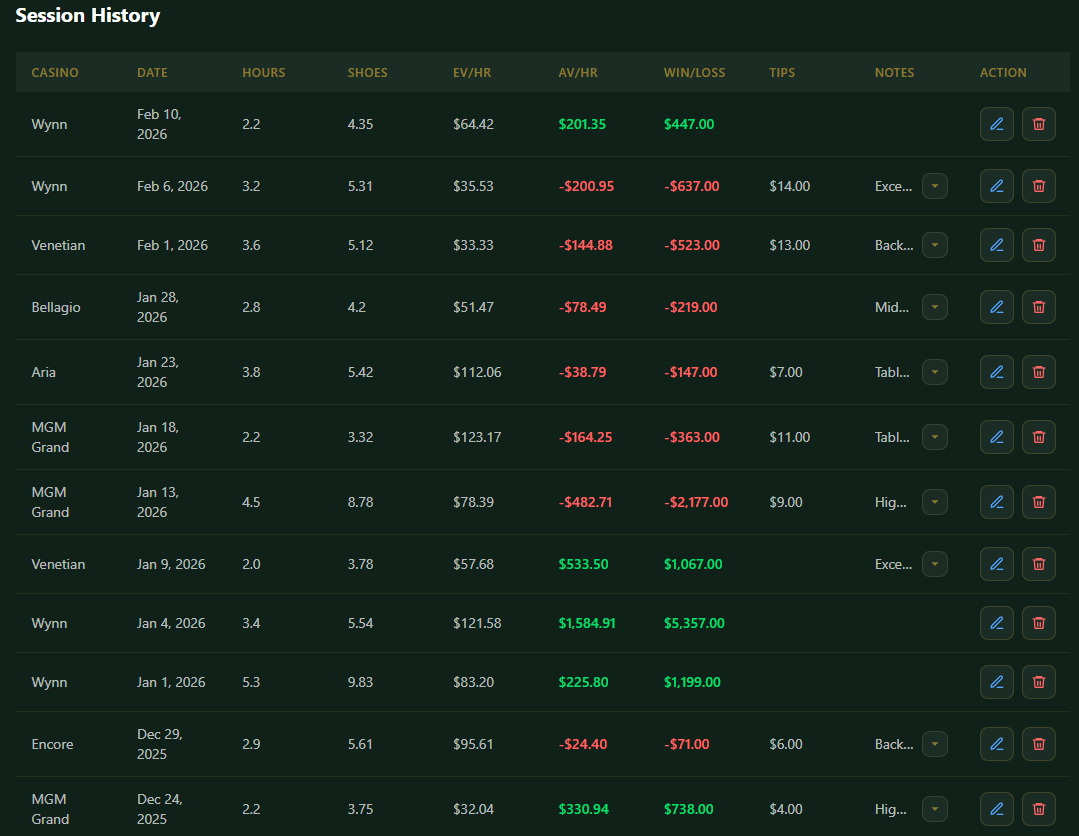This screenshot has width=1079, height=836.
Task: Edit the Encore Dec 29 session
Action: click(x=996, y=744)
